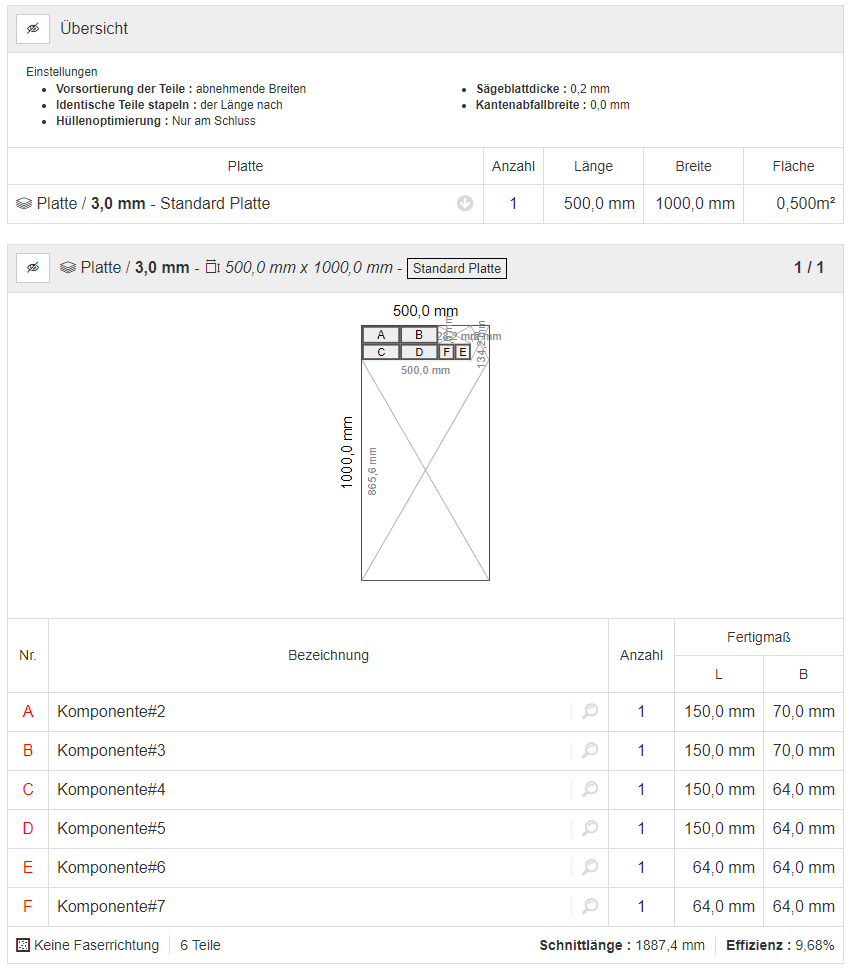Click the red letter C part number

coord(28,790)
